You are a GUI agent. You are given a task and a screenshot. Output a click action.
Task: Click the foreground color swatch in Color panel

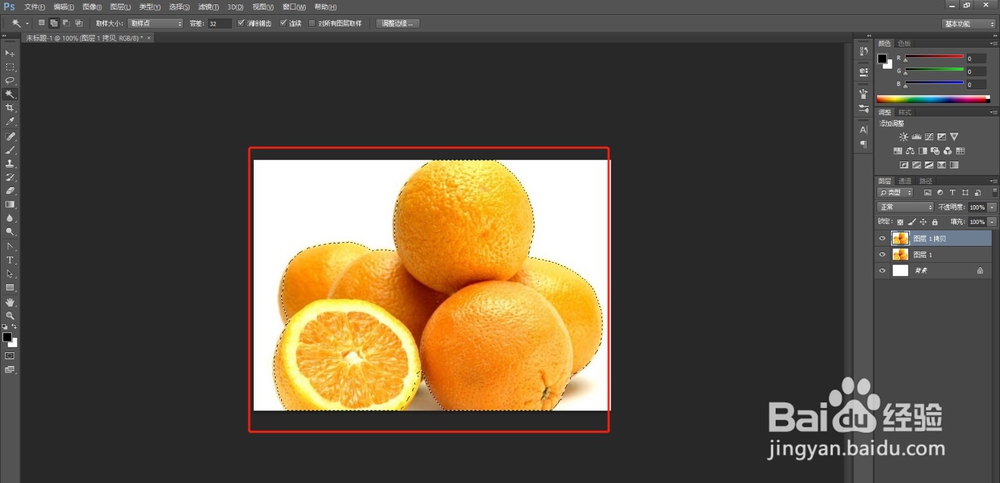(882, 59)
